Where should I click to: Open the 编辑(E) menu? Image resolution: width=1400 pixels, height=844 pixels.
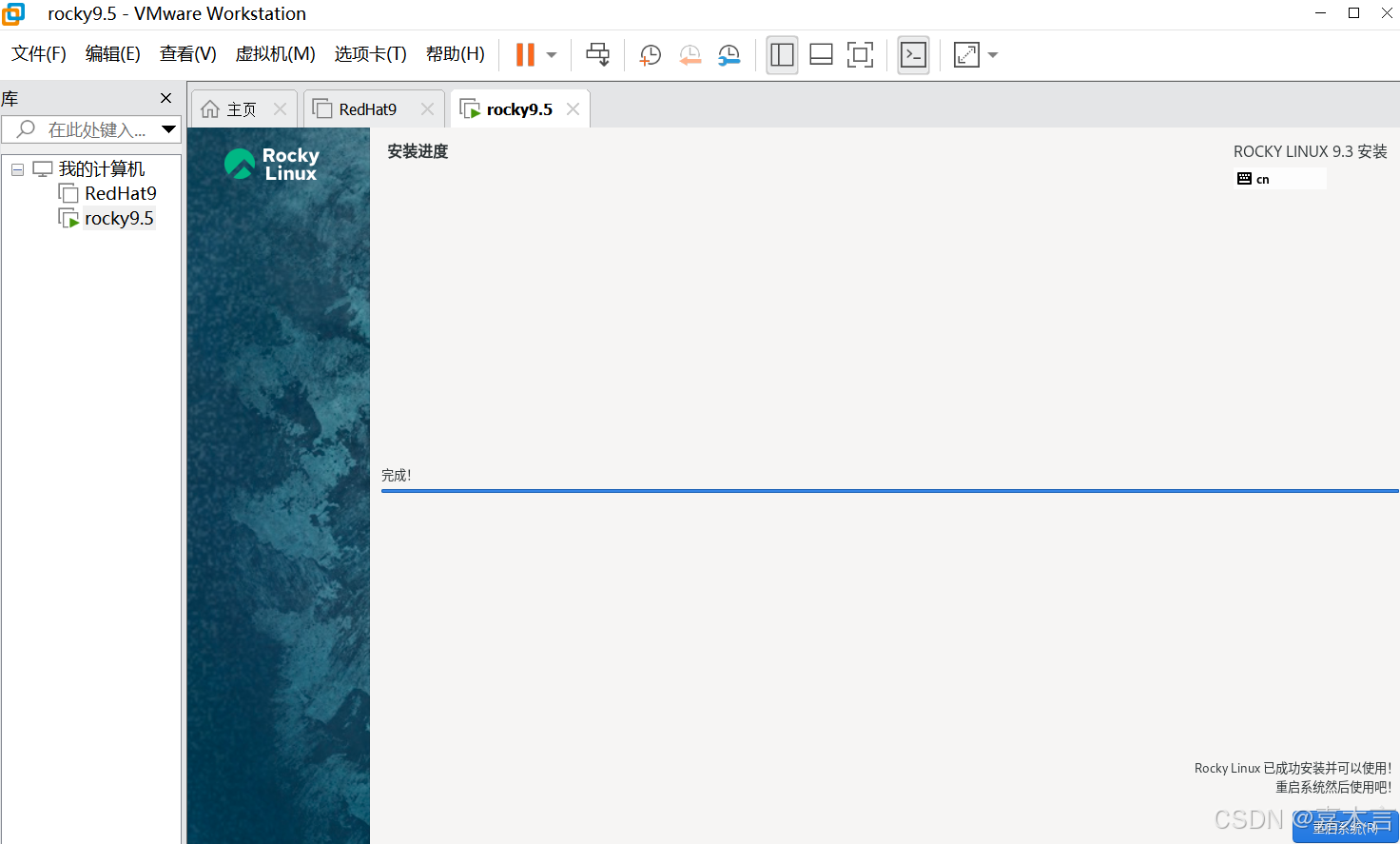(x=113, y=54)
